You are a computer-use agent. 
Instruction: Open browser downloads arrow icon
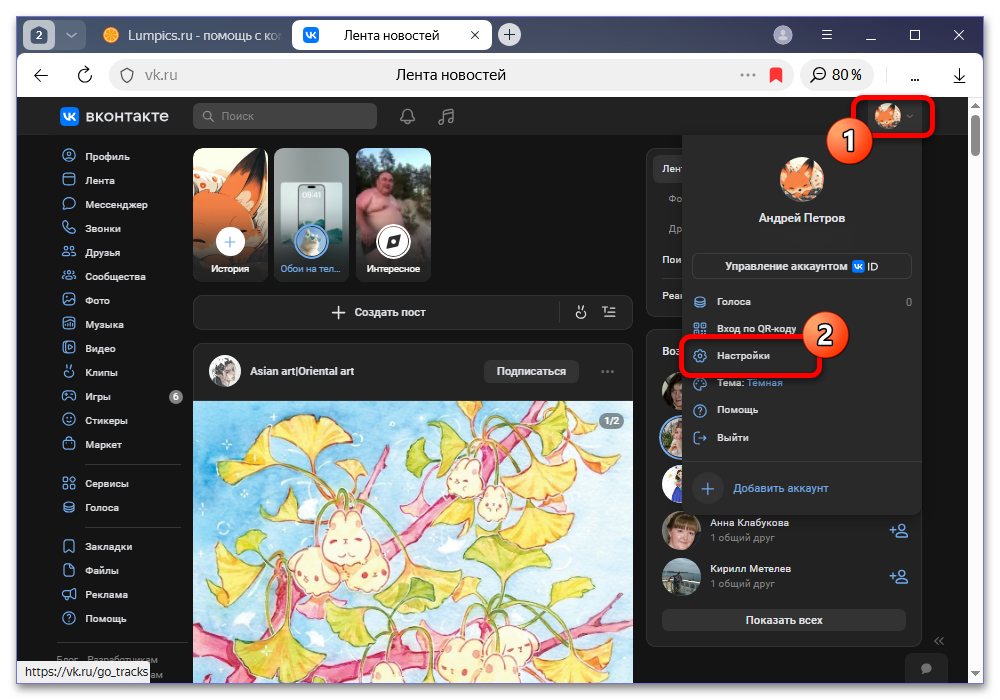[x=959, y=75]
